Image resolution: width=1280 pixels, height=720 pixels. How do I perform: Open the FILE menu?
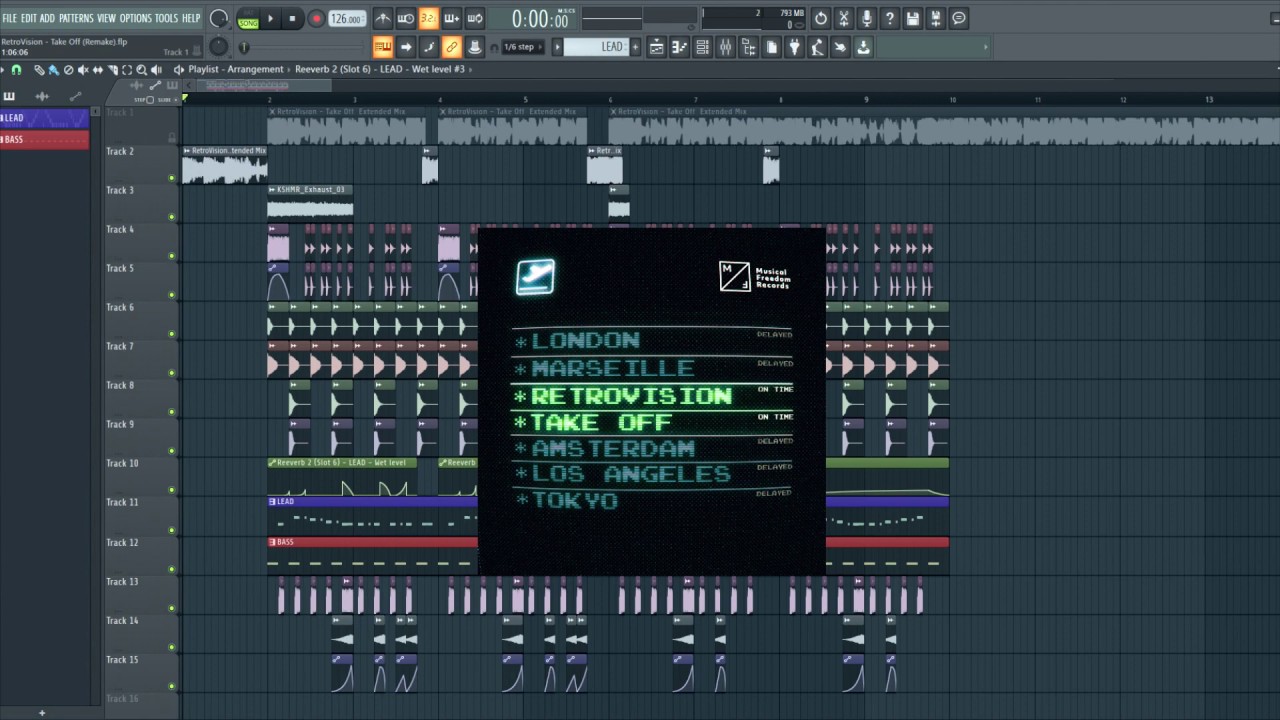10,18
